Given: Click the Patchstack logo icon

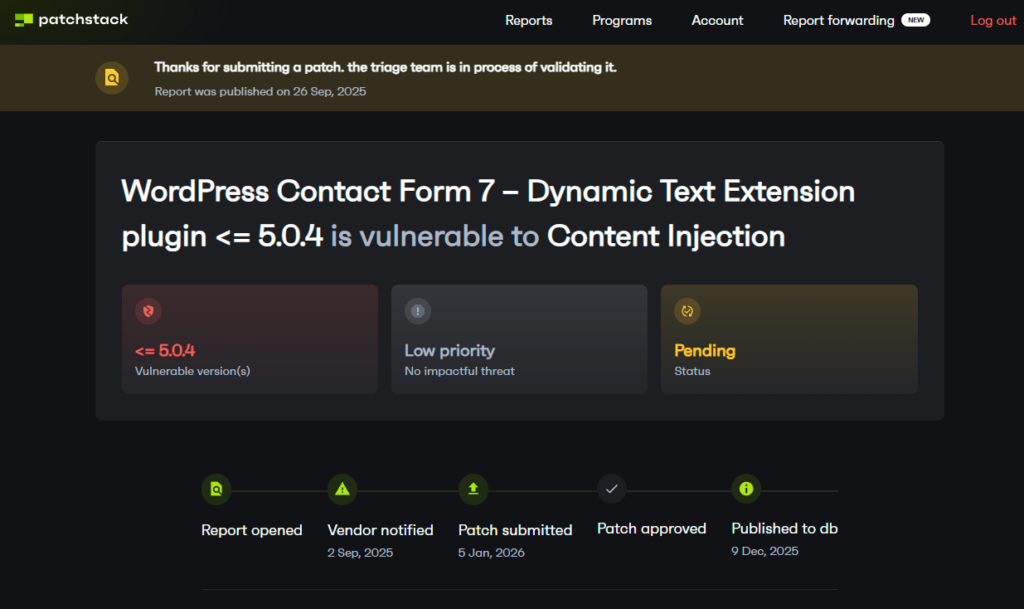Looking at the screenshot, I should pyautogui.click(x=24, y=20).
